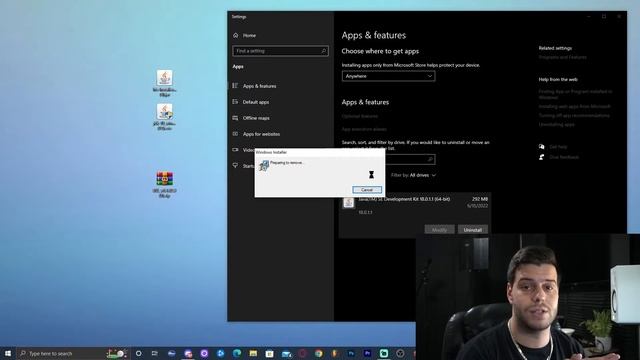Open OBS Studio from the taskbar
The image size is (640, 360).
400,353
